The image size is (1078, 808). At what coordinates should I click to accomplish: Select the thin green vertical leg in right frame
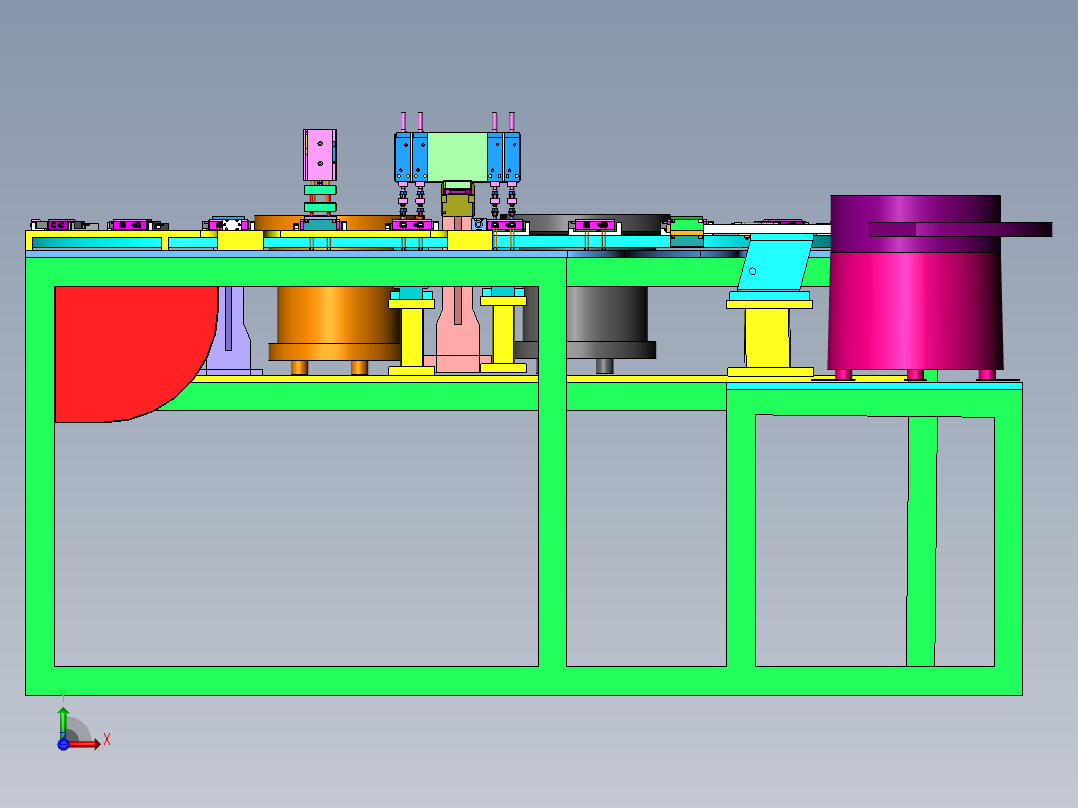click(921, 541)
